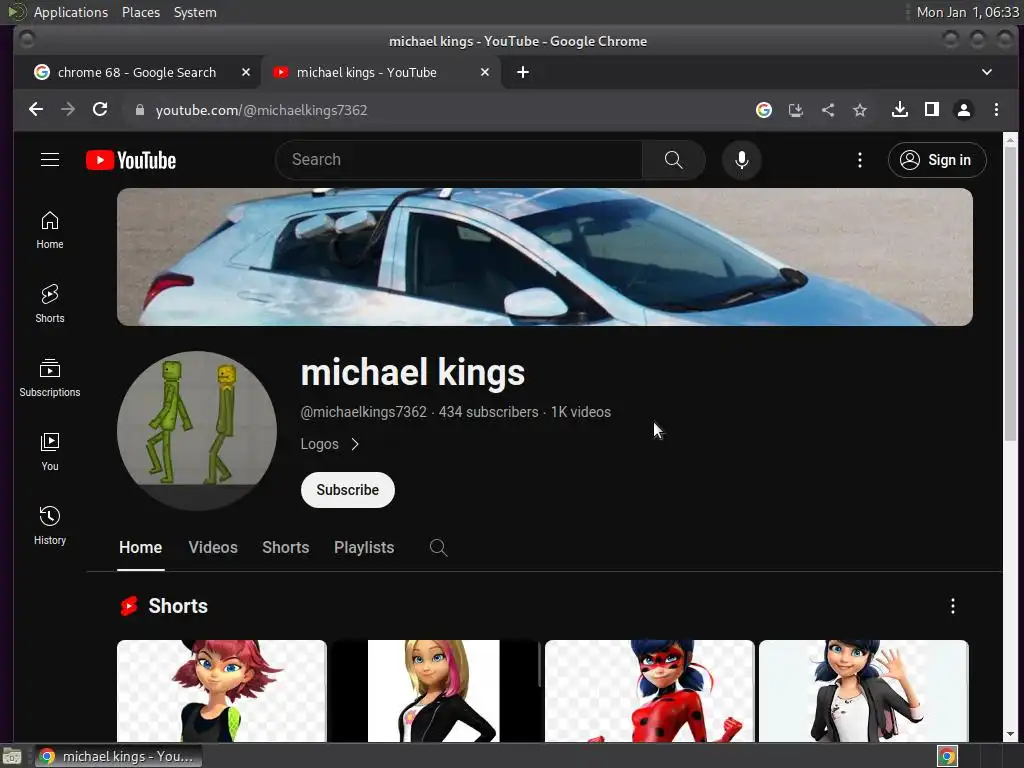Switch to the channel Videos tab
The image size is (1024, 768).
point(213,548)
